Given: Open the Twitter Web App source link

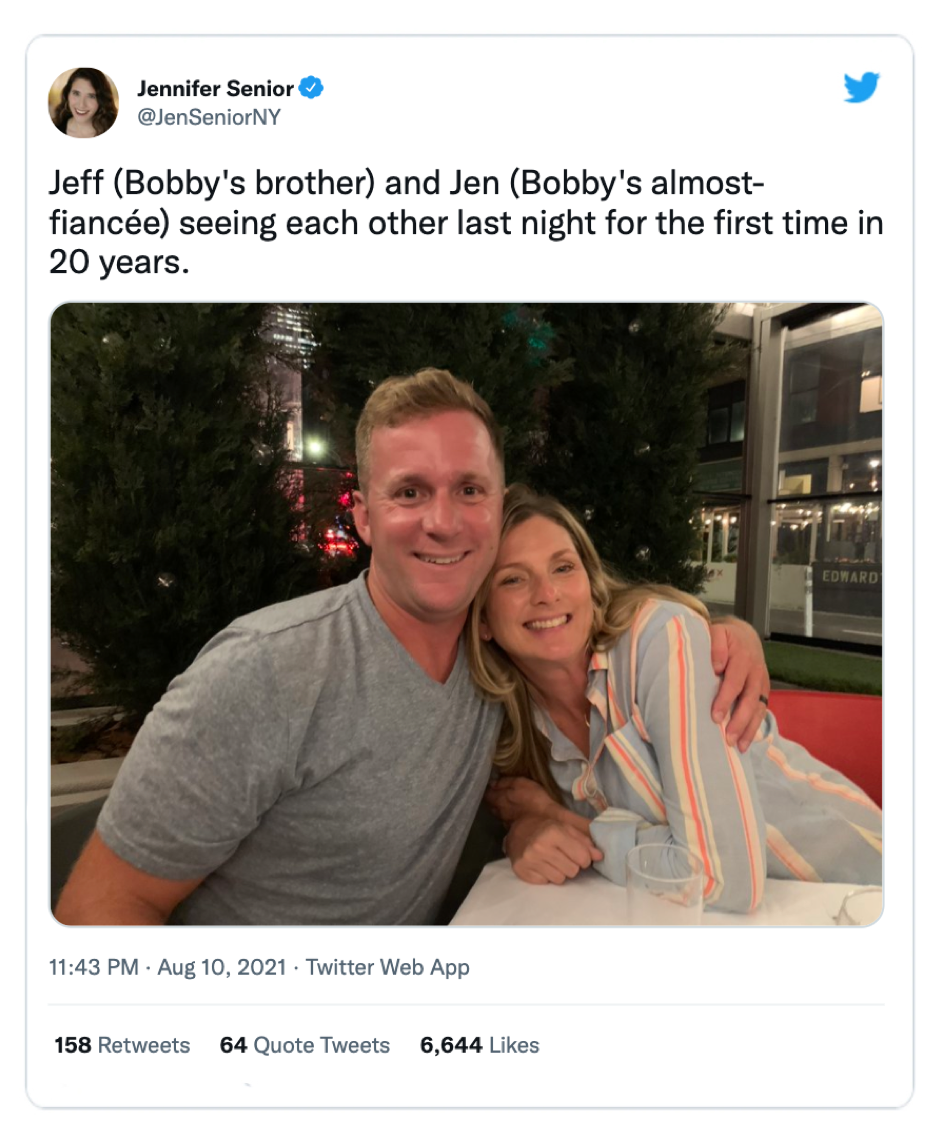Looking at the screenshot, I should (x=387, y=967).
